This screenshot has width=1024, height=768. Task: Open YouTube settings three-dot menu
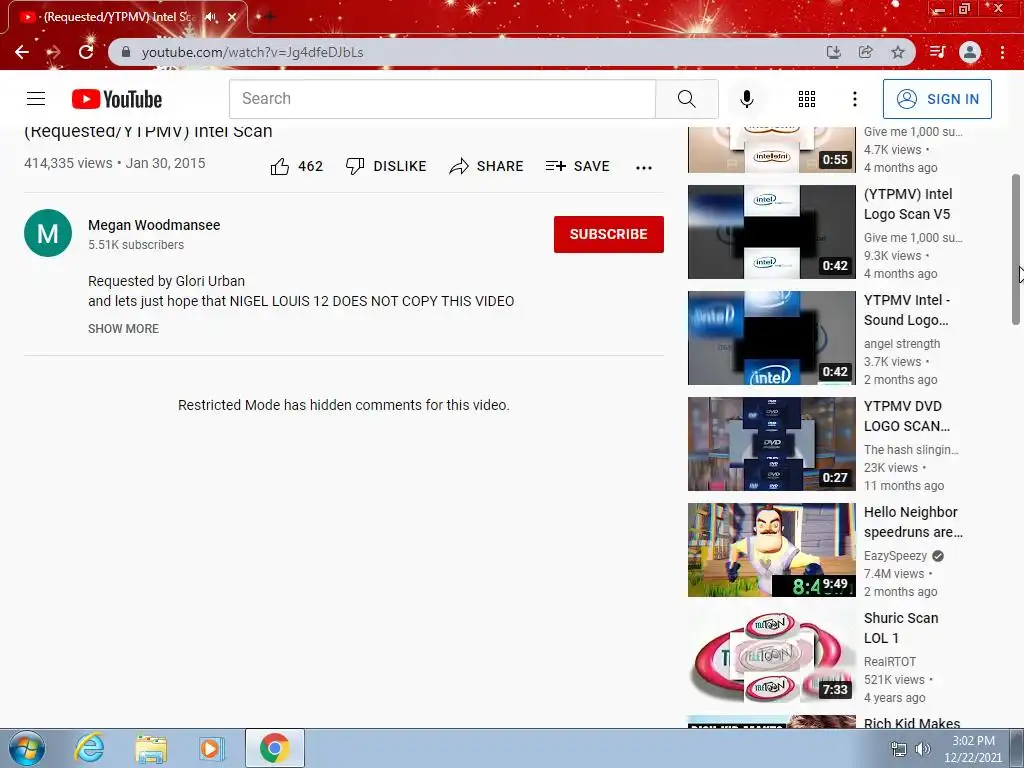(855, 99)
